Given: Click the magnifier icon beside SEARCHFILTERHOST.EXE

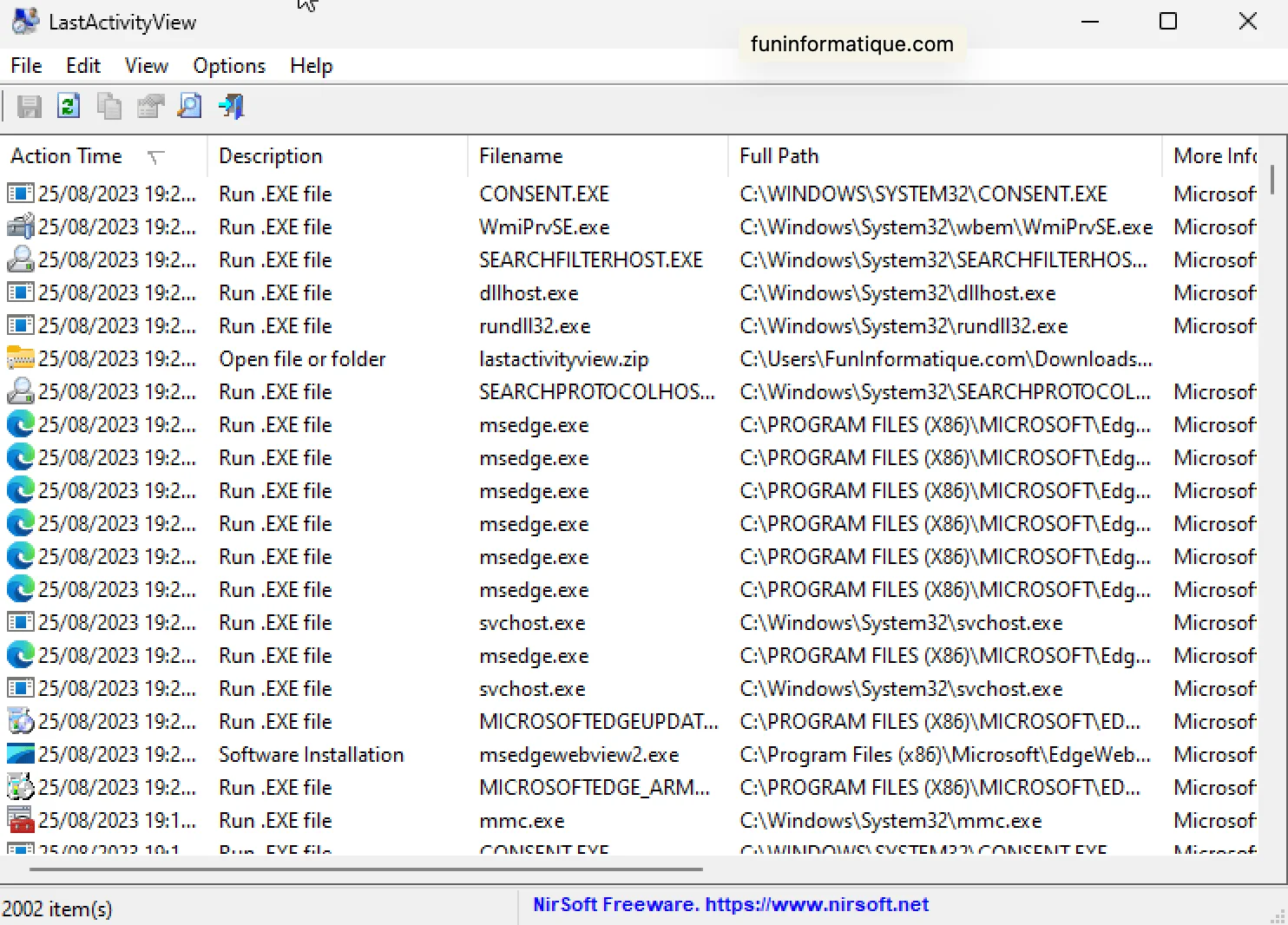Looking at the screenshot, I should [19, 259].
